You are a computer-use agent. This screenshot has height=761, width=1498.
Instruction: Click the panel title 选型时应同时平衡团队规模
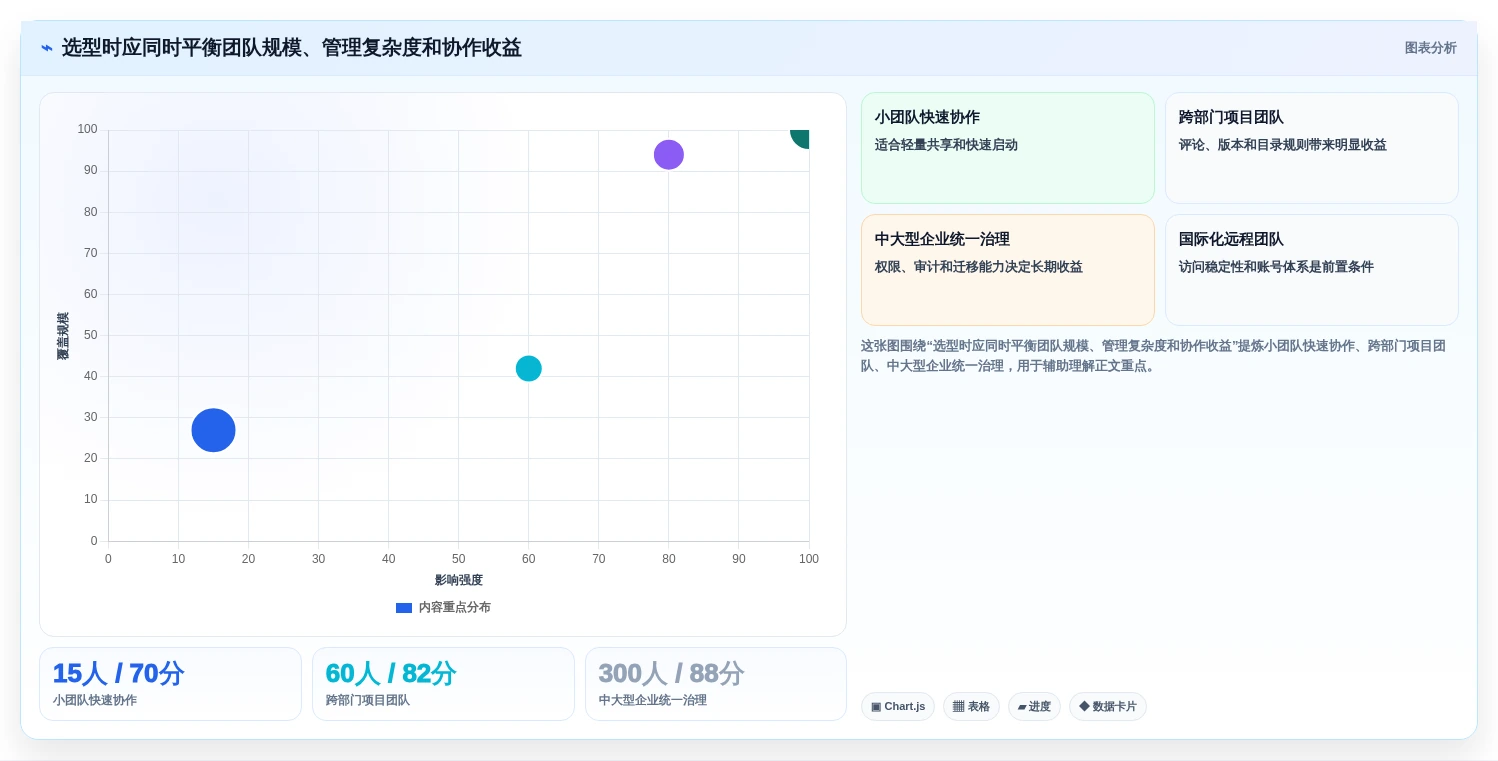(291, 48)
